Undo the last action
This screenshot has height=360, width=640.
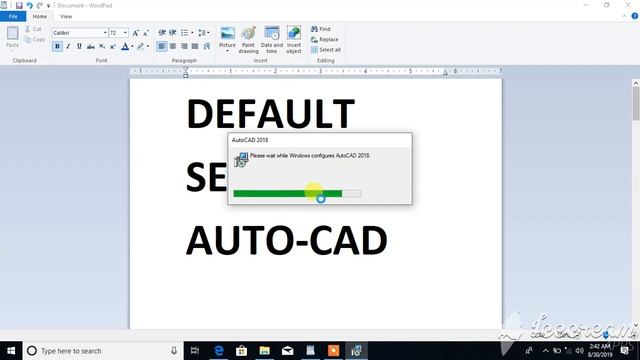coord(29,5)
